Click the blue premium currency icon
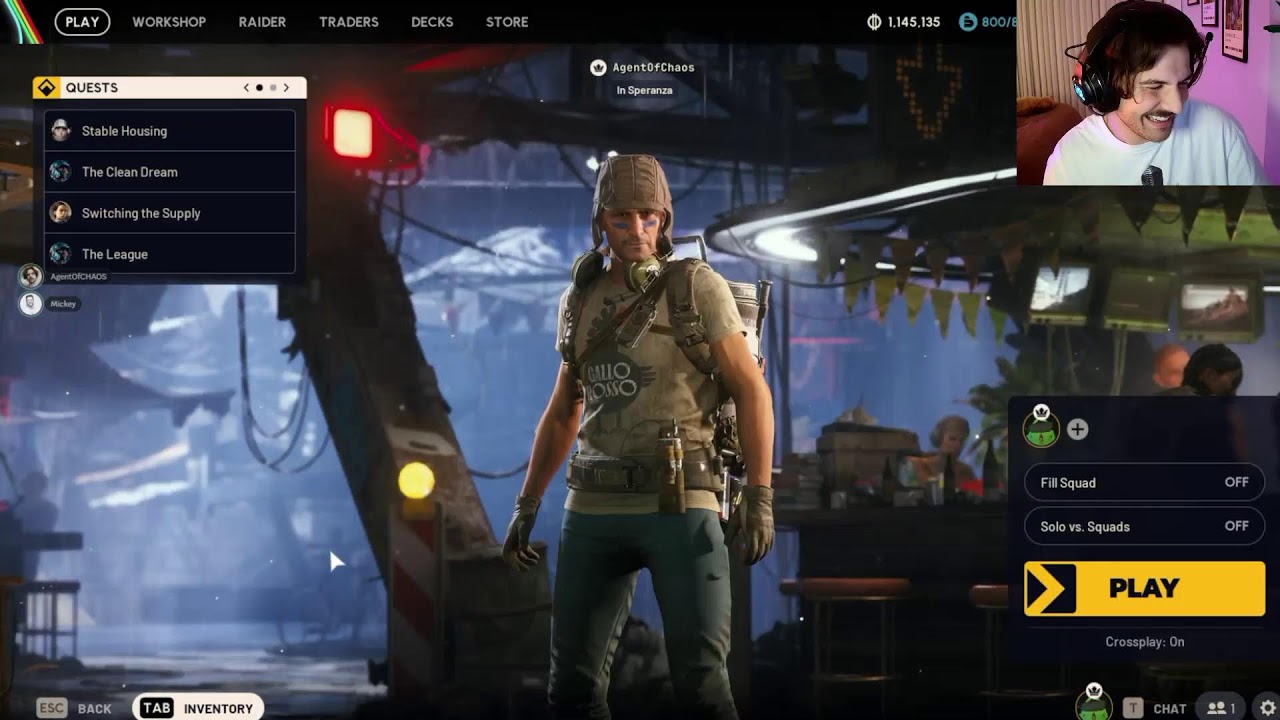 (967, 22)
